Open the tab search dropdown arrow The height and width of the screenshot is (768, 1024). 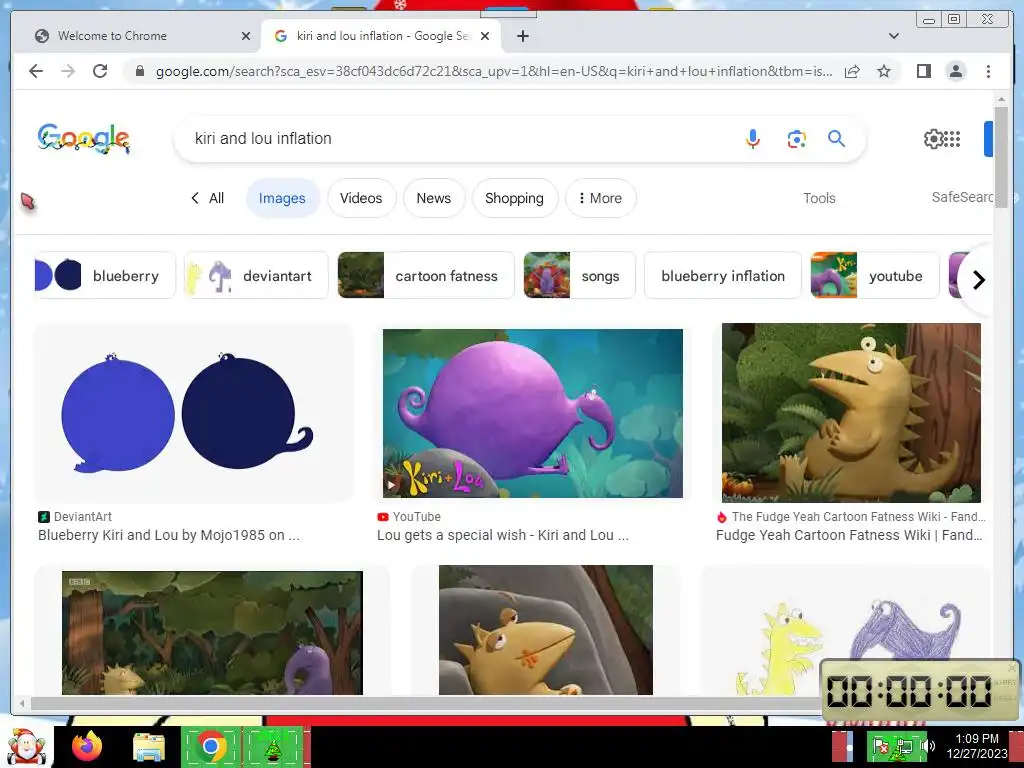click(893, 36)
